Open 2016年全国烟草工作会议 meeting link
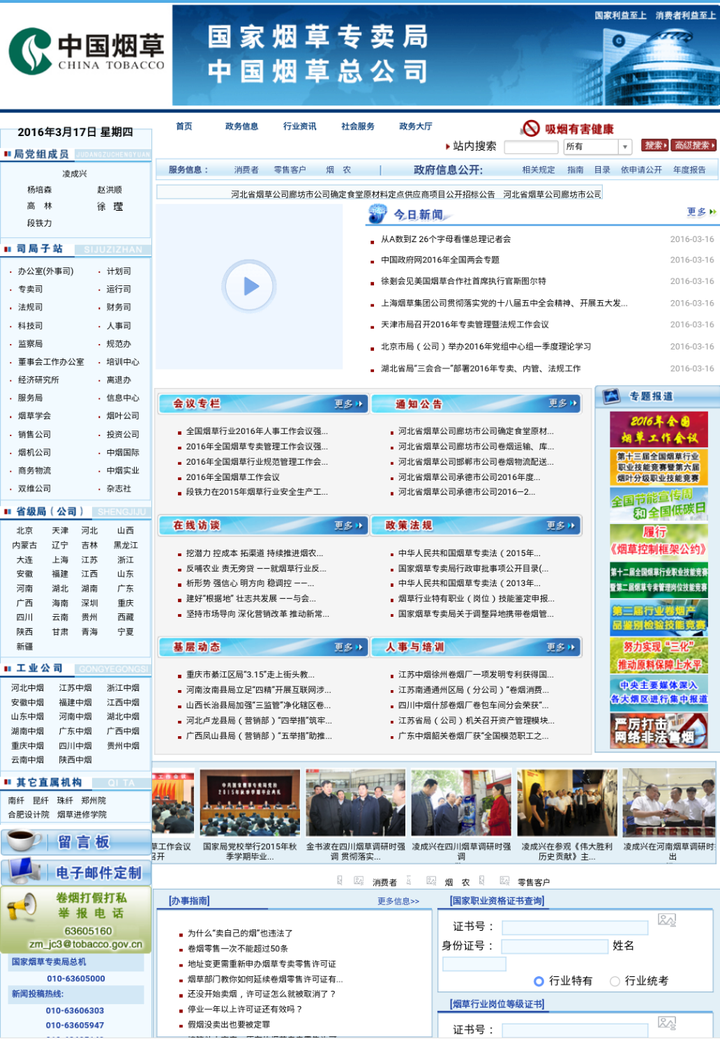The width and height of the screenshot is (720, 1039). pyautogui.click(x=232, y=477)
